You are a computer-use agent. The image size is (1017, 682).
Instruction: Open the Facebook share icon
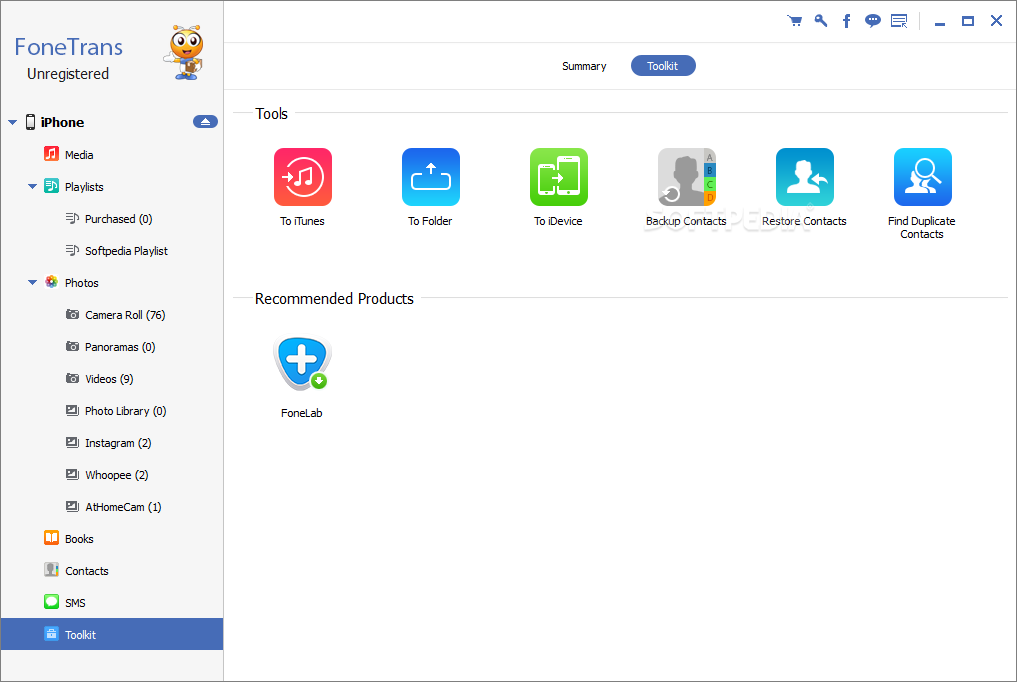coord(846,21)
